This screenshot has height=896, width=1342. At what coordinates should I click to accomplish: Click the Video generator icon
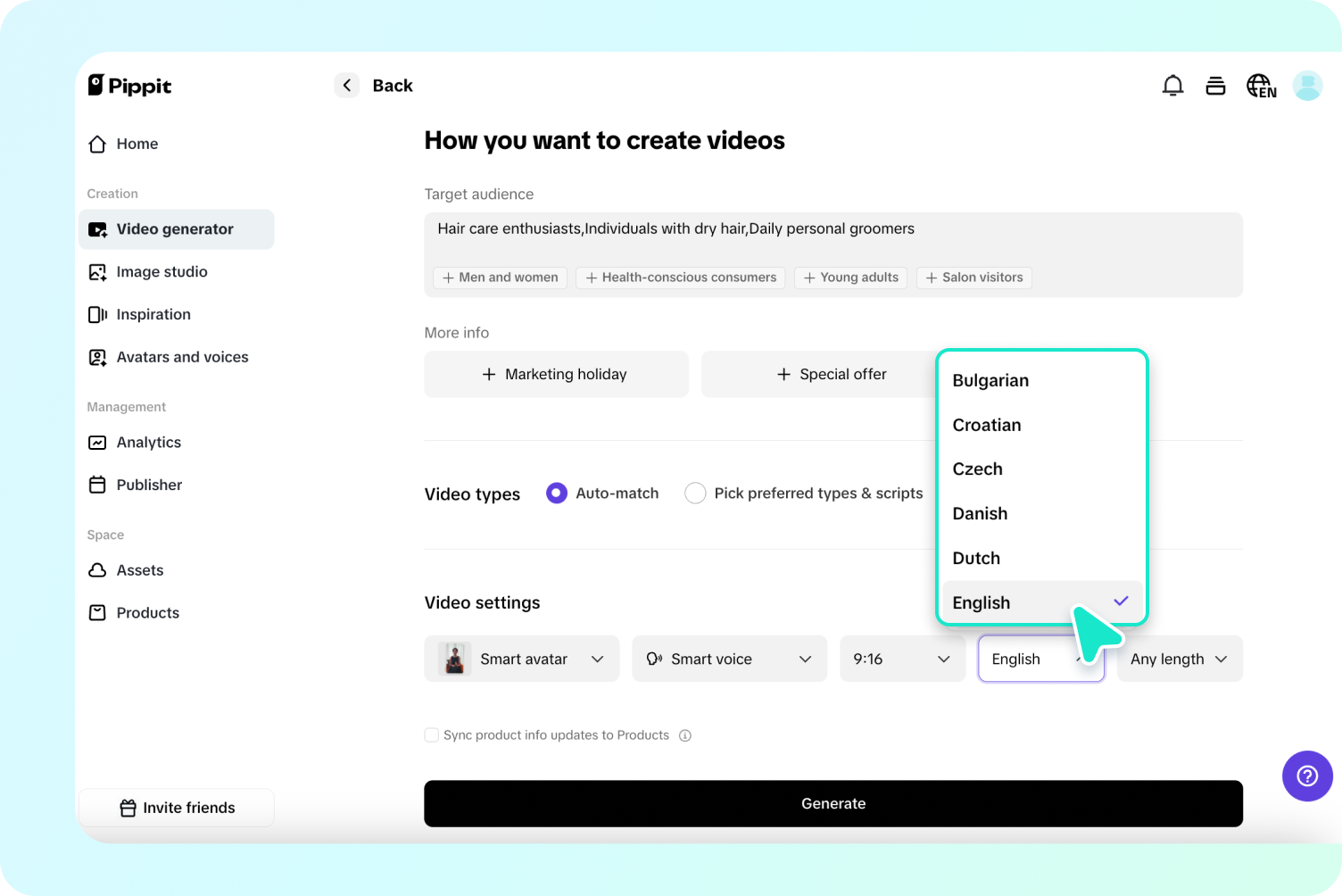coord(97,230)
